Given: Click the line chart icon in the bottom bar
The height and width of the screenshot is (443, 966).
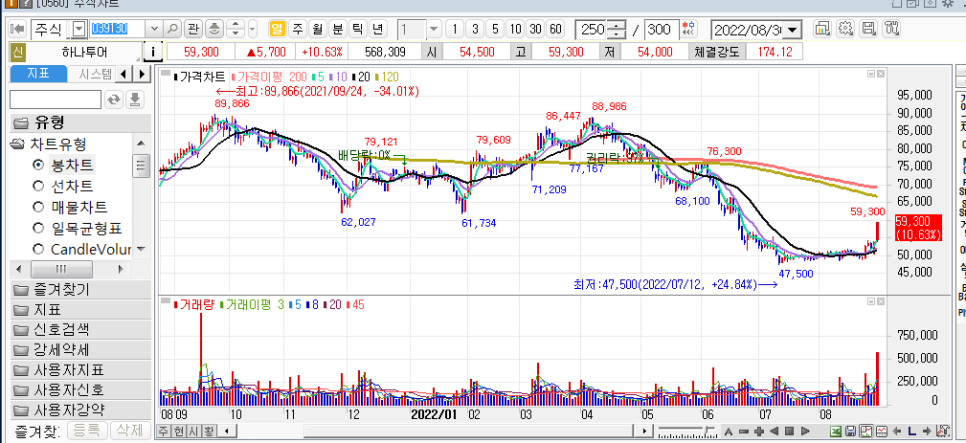Looking at the screenshot, I should point(881,431).
